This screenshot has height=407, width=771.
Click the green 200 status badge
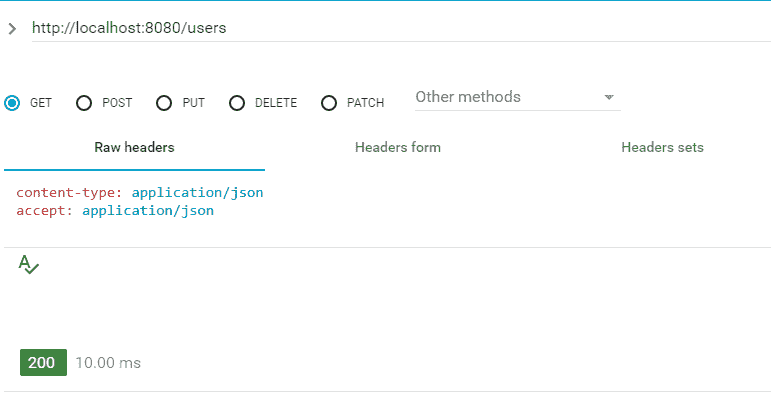point(43,363)
